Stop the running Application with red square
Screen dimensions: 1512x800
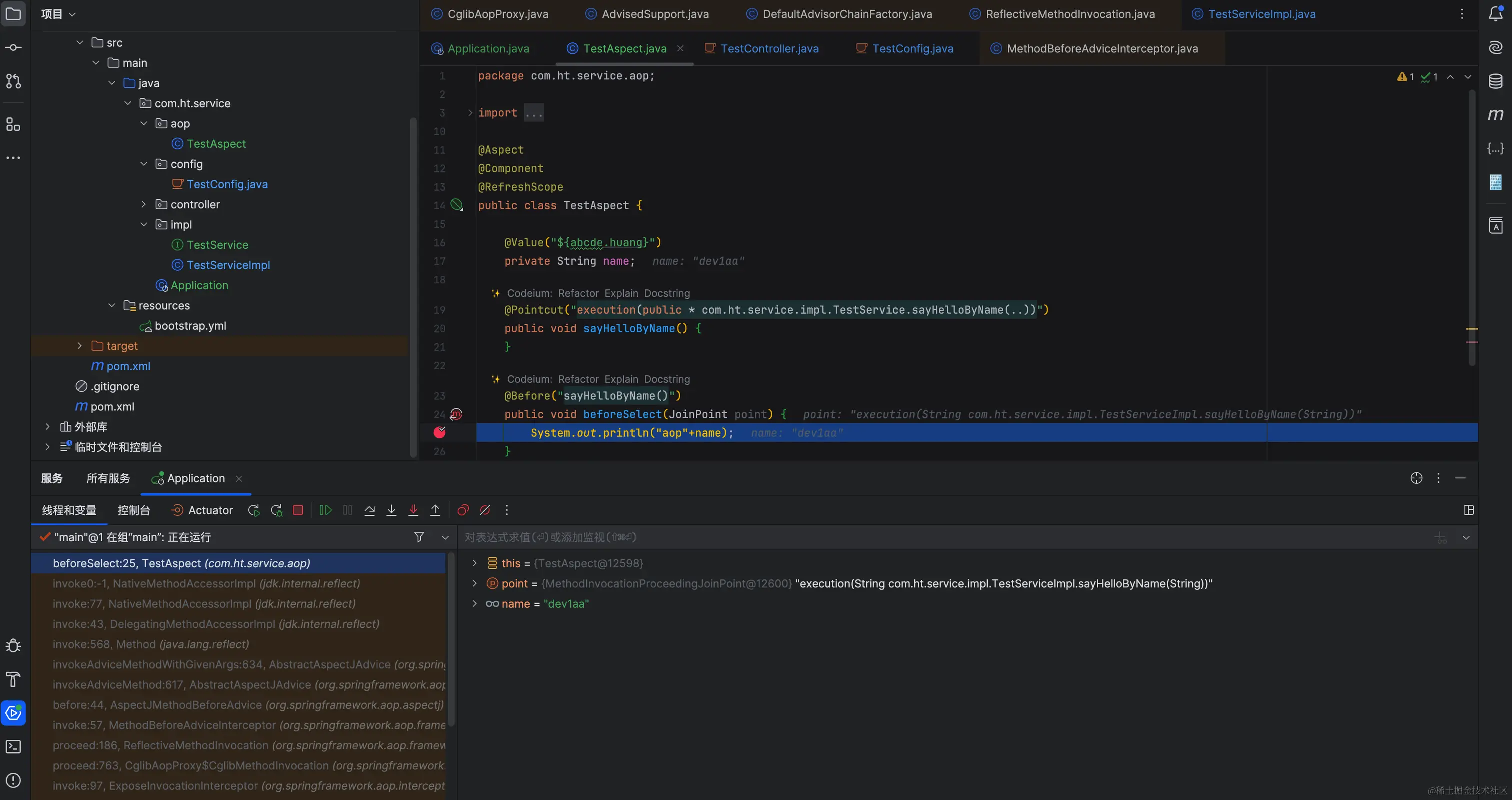pos(298,510)
